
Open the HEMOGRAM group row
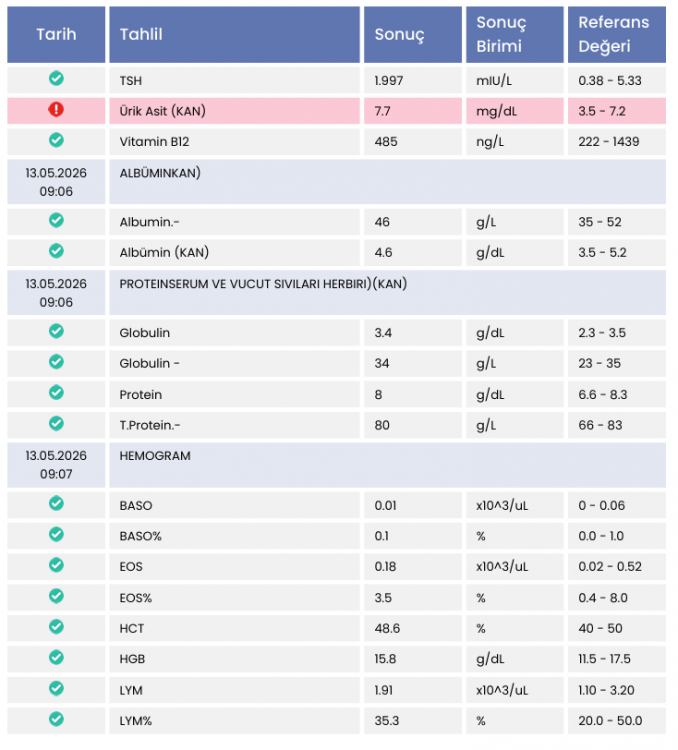coord(336,465)
